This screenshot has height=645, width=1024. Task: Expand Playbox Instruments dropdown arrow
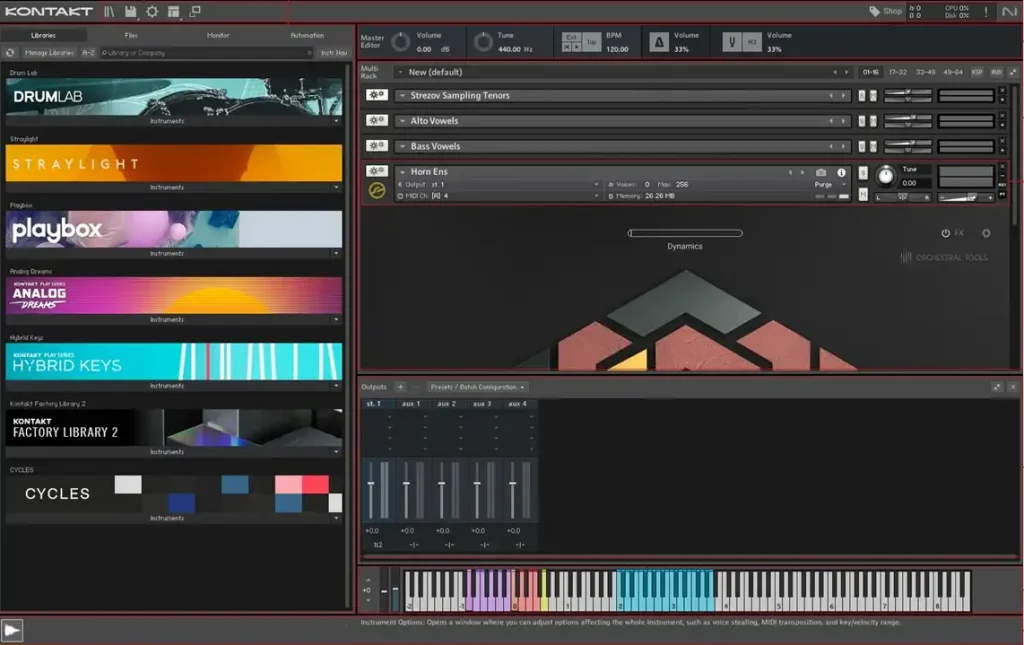coord(336,253)
